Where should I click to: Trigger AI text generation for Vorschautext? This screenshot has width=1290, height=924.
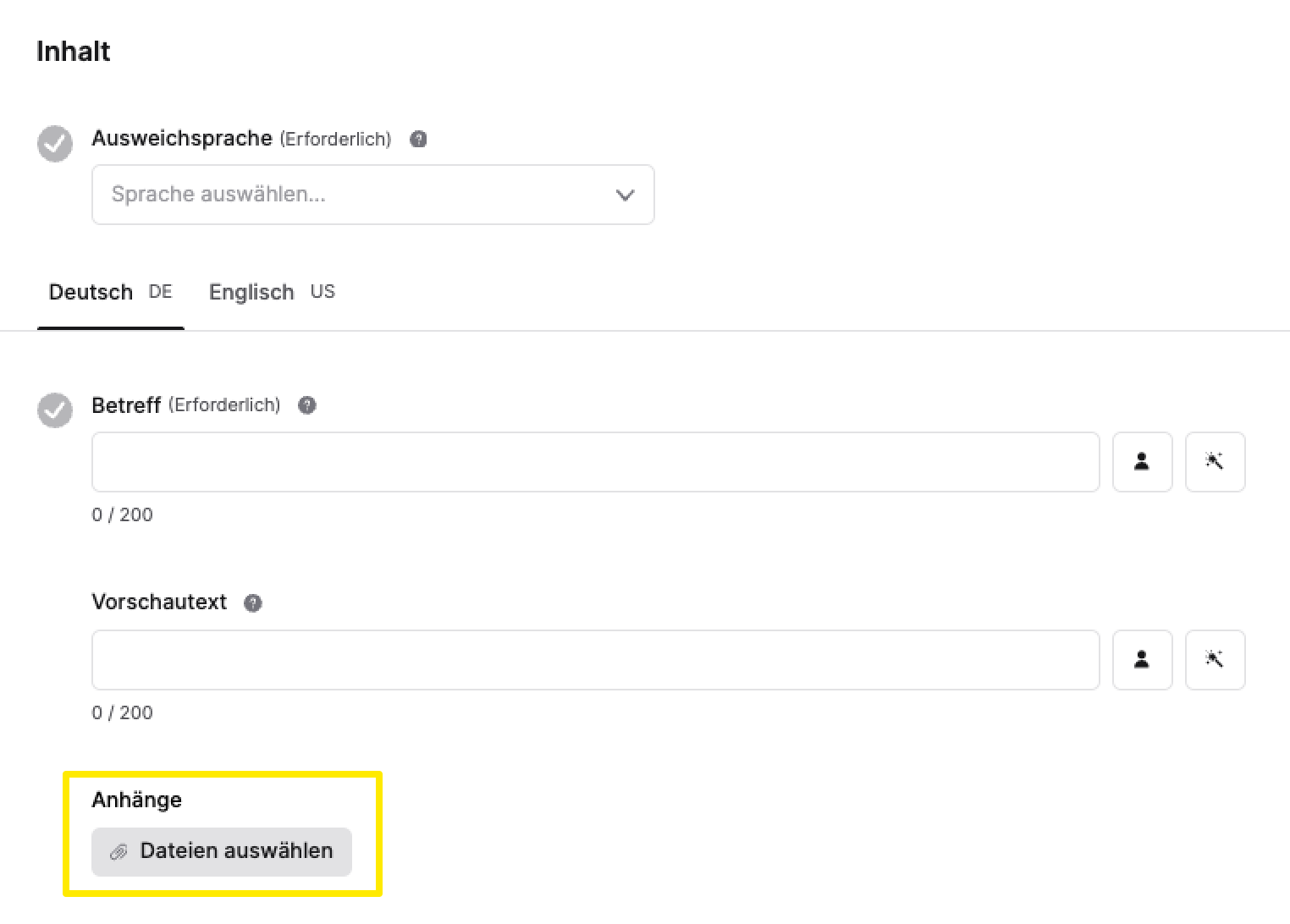1215,660
